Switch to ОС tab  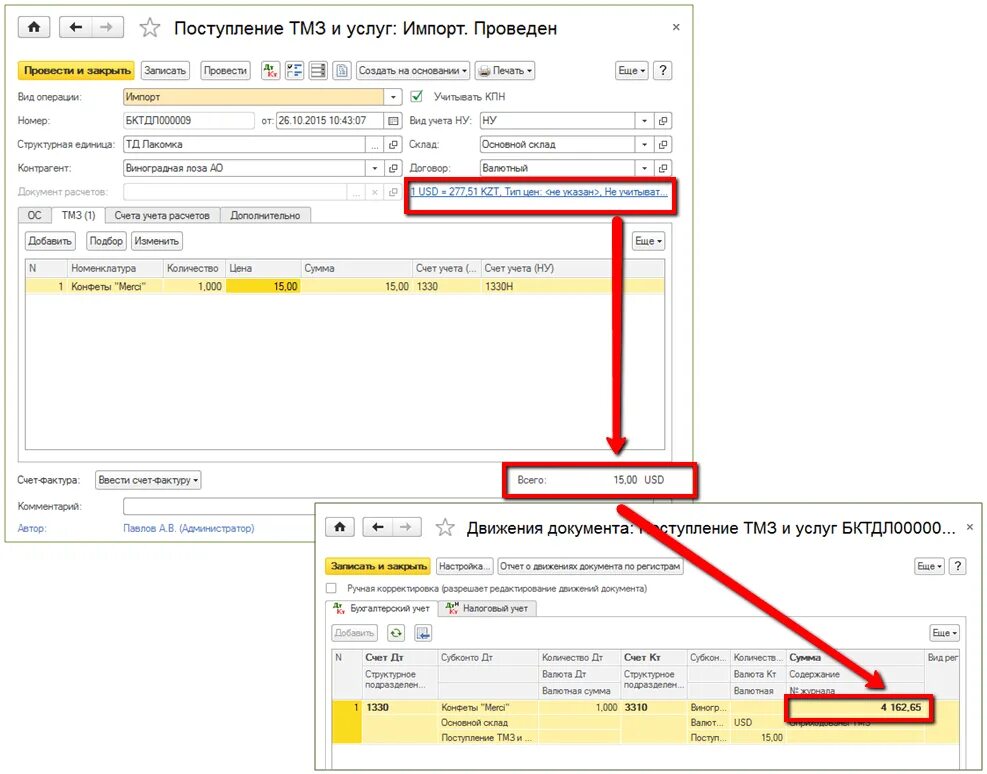pos(35,215)
